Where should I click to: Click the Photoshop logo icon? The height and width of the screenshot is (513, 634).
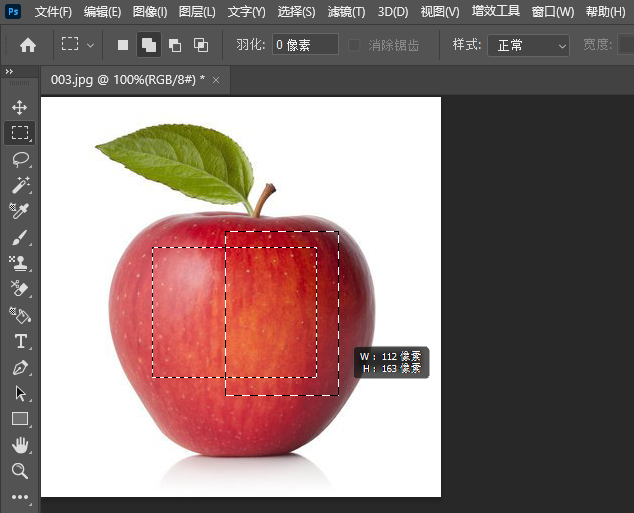(13, 11)
